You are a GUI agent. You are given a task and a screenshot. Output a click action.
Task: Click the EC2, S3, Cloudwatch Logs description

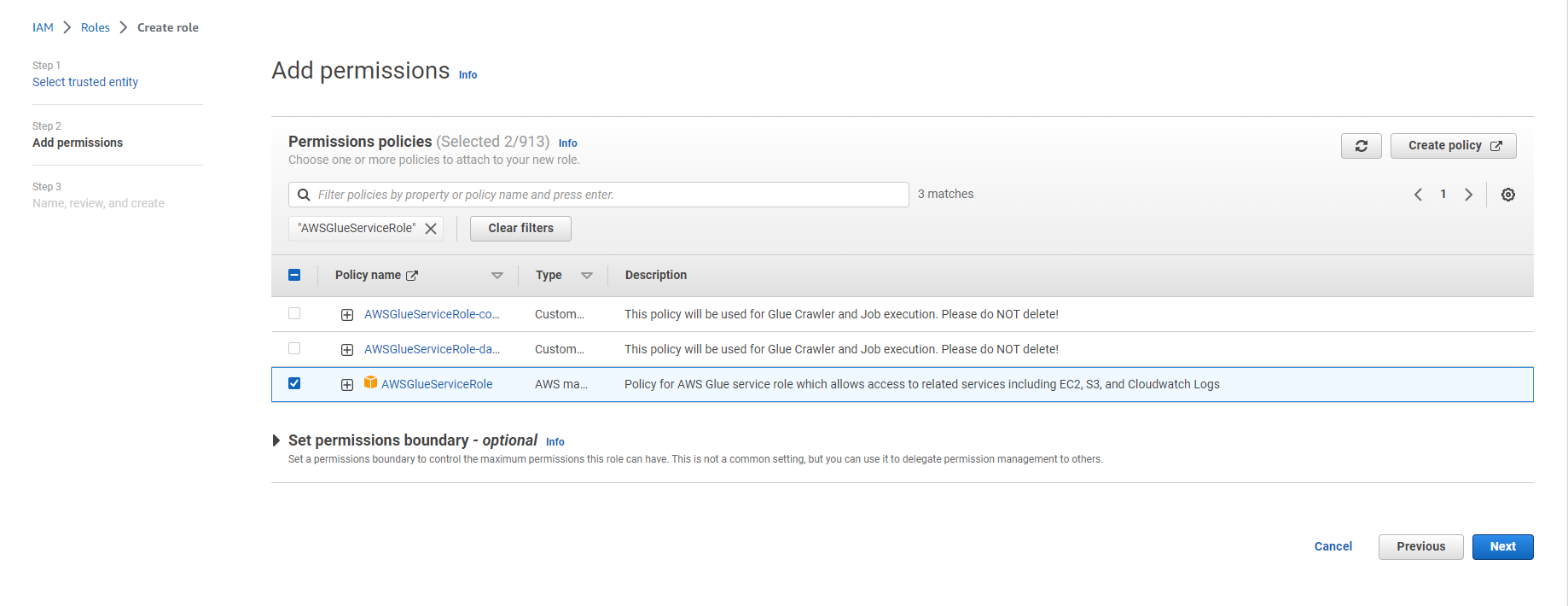click(921, 384)
